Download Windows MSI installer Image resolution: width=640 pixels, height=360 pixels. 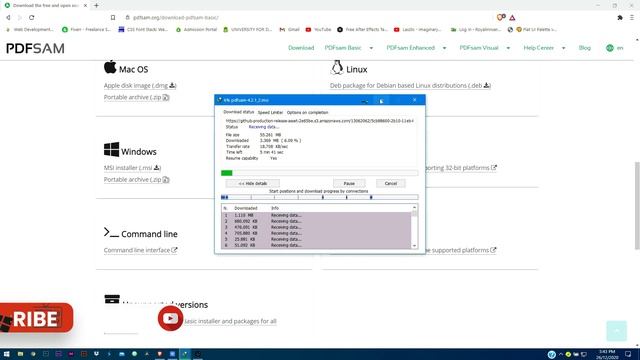(x=132, y=168)
